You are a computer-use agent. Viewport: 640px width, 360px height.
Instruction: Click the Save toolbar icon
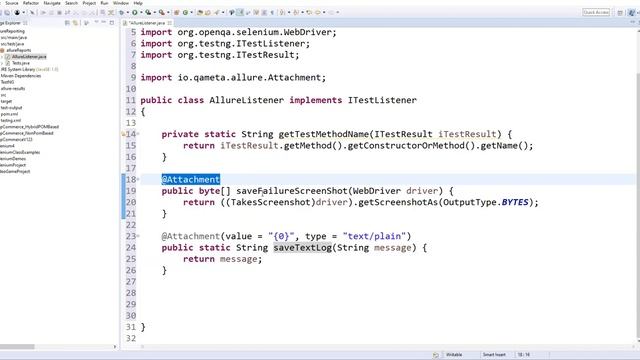[x=7, y=12]
